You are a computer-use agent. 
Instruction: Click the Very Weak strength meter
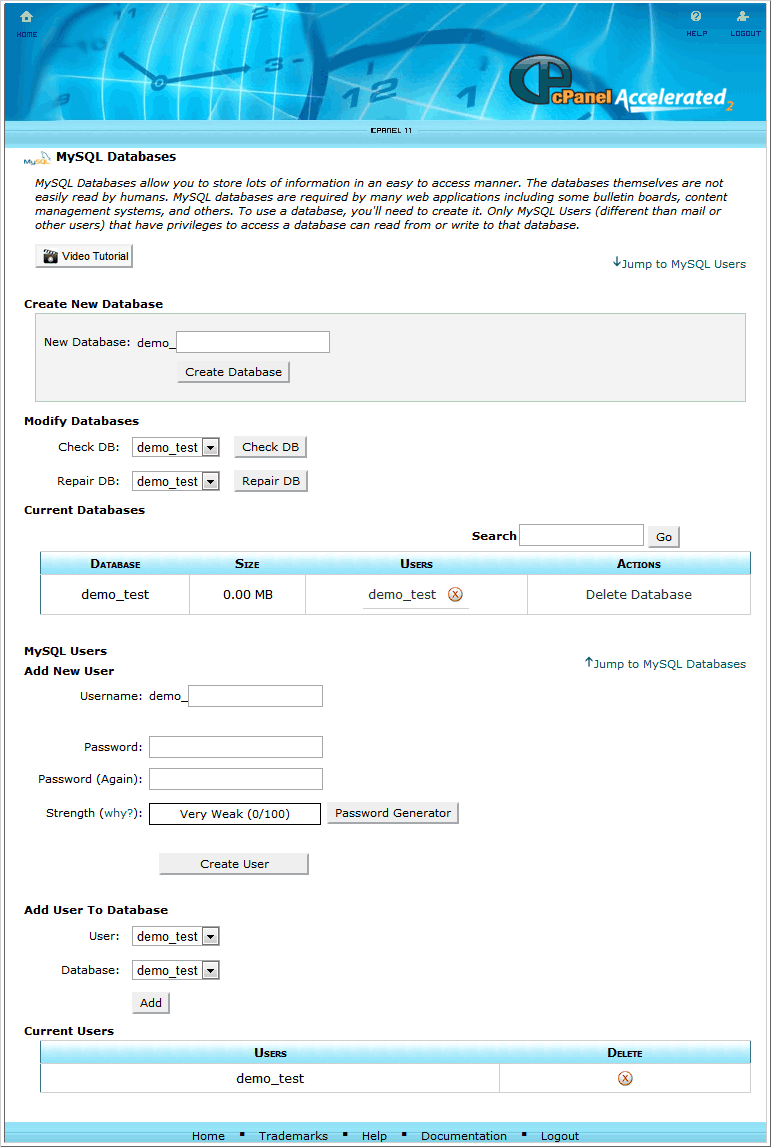[x=235, y=813]
